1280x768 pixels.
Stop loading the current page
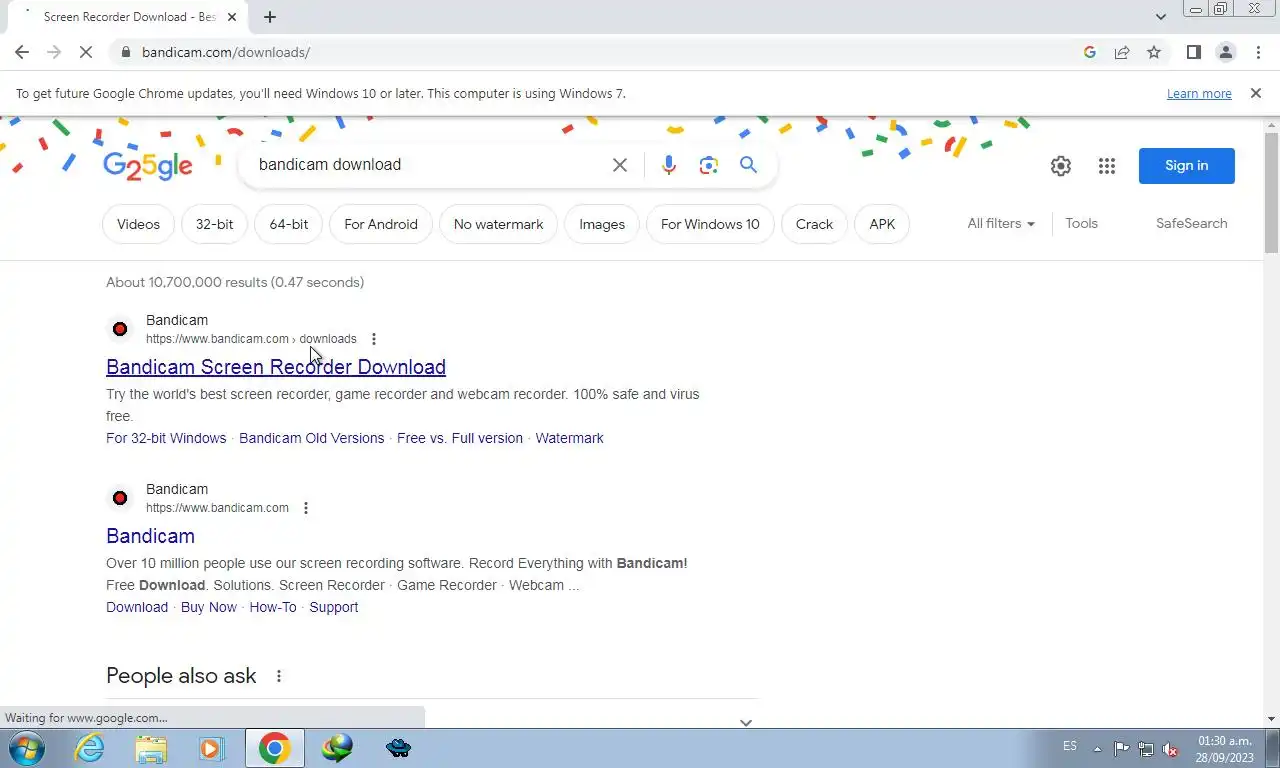[86, 52]
